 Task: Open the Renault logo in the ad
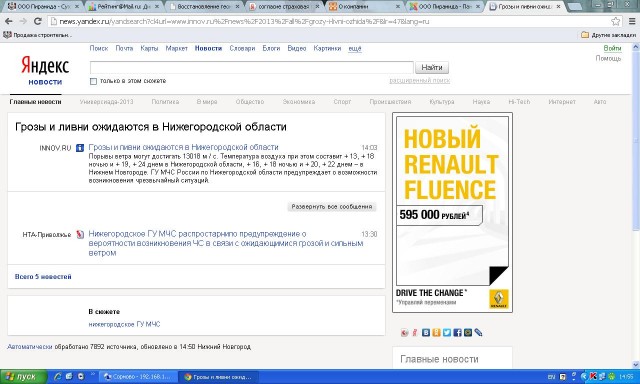pyautogui.click(x=498, y=299)
